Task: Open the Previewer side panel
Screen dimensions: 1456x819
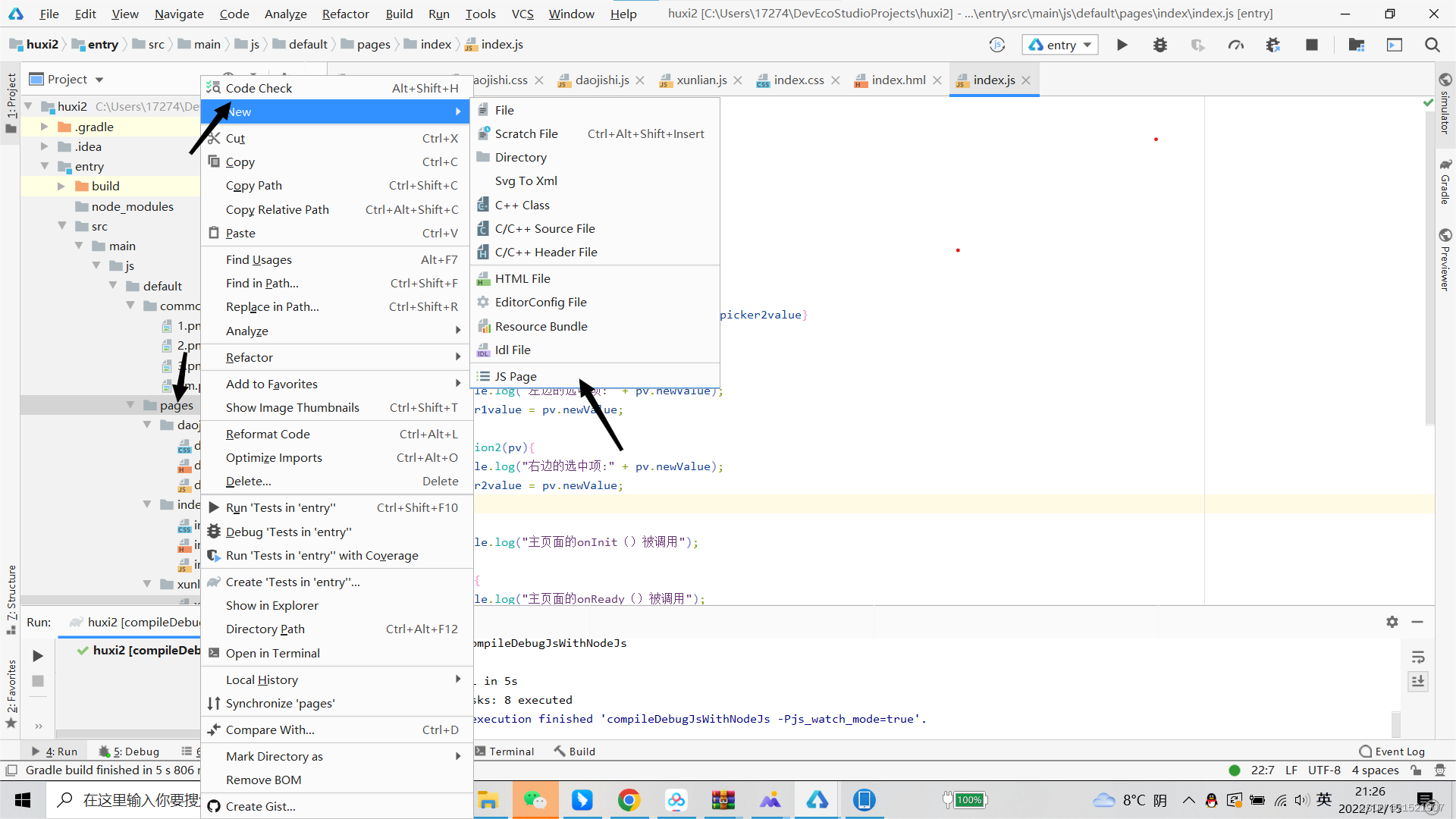Action: 1445,259
